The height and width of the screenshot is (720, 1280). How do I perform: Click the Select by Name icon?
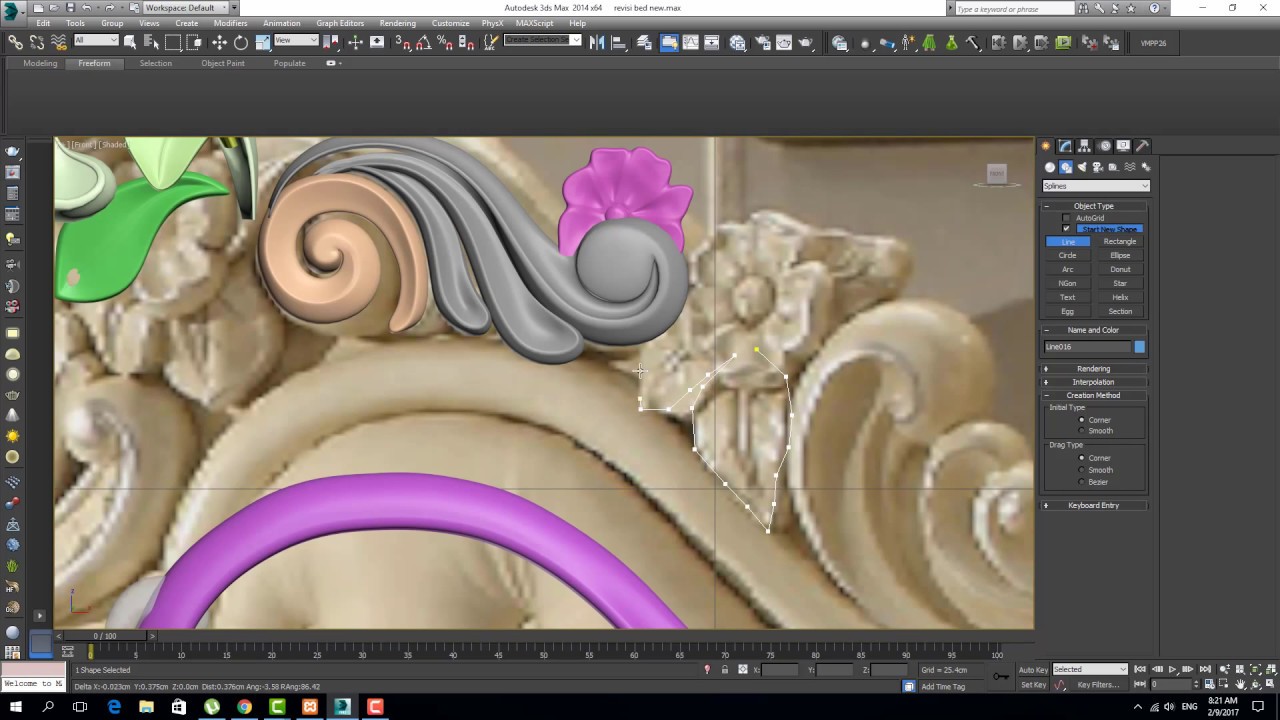point(152,42)
